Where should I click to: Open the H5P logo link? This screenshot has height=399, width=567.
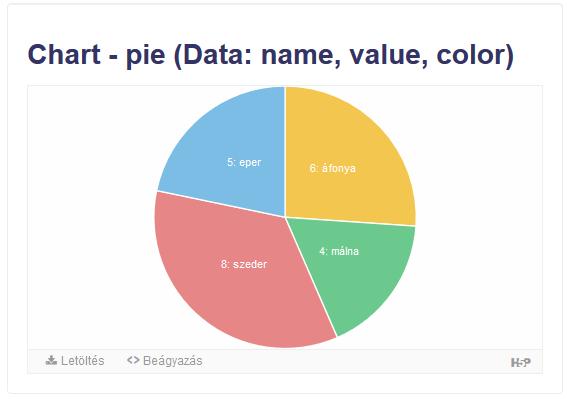tap(521, 362)
